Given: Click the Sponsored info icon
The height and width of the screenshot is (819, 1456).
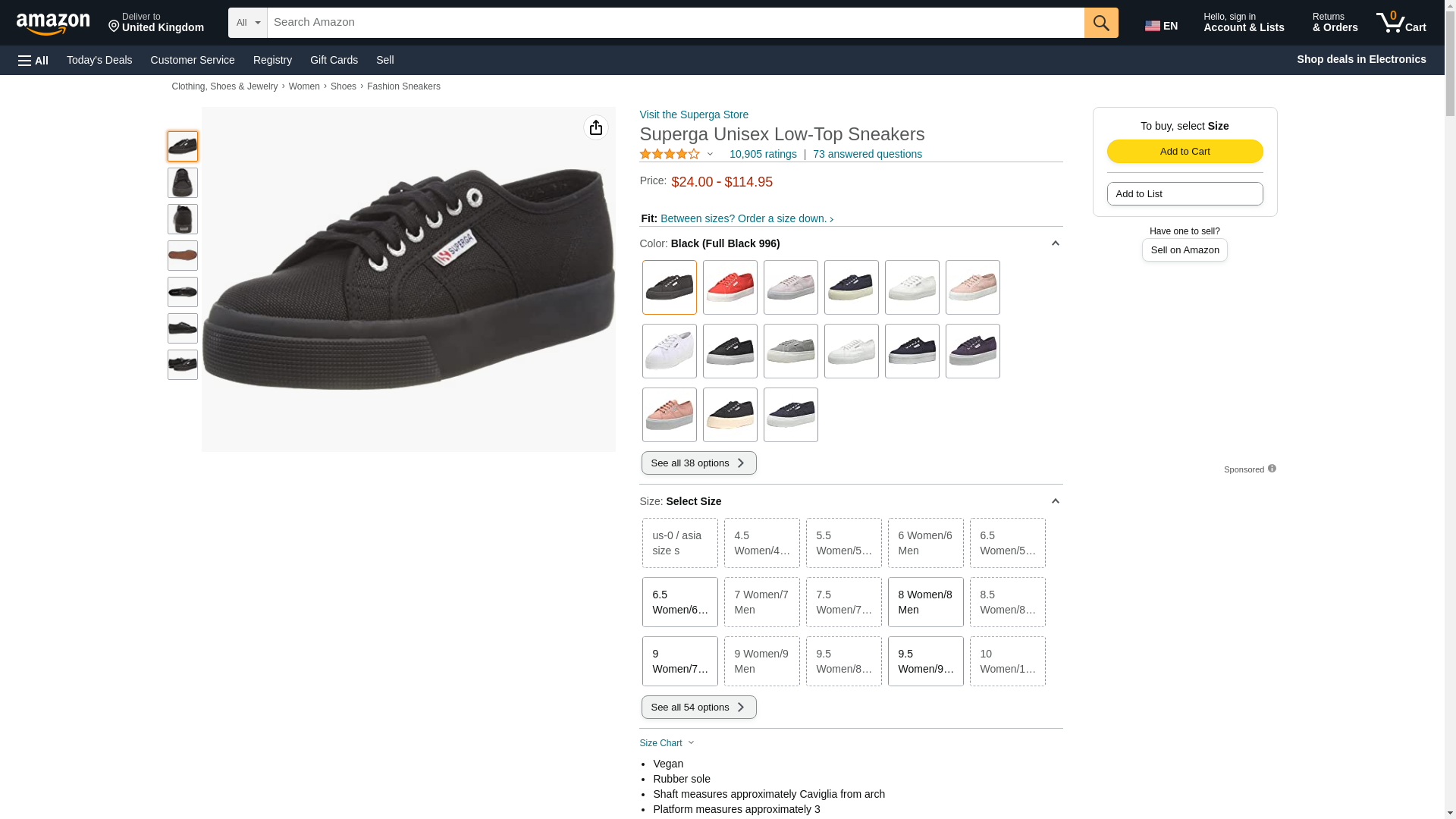Looking at the screenshot, I should coord(1272,469).
